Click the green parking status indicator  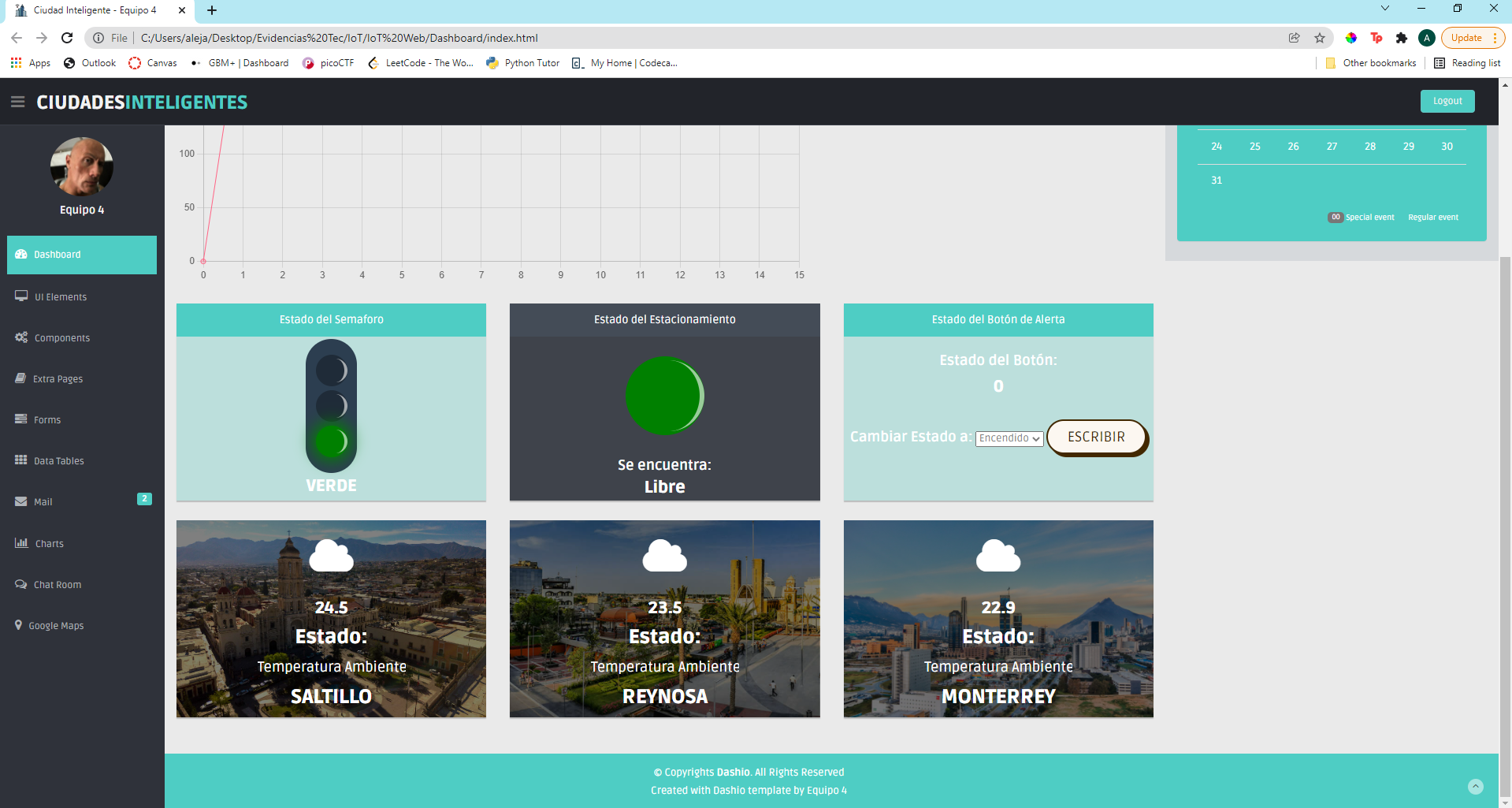pyautogui.click(x=664, y=396)
